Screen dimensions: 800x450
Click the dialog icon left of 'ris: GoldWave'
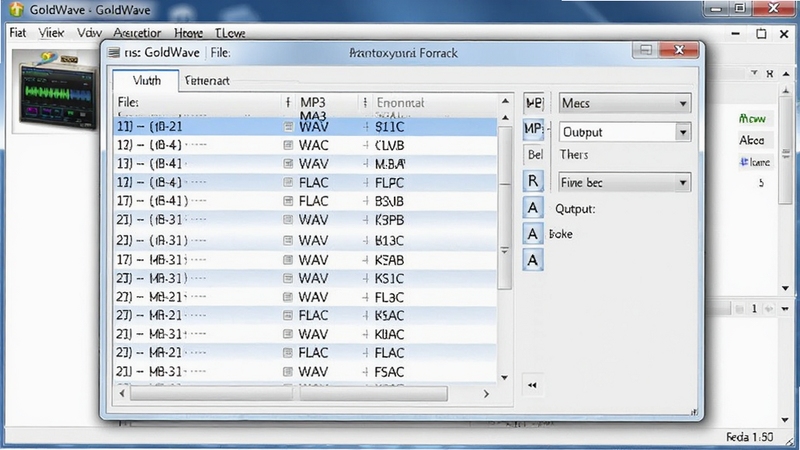pyautogui.click(x=114, y=53)
